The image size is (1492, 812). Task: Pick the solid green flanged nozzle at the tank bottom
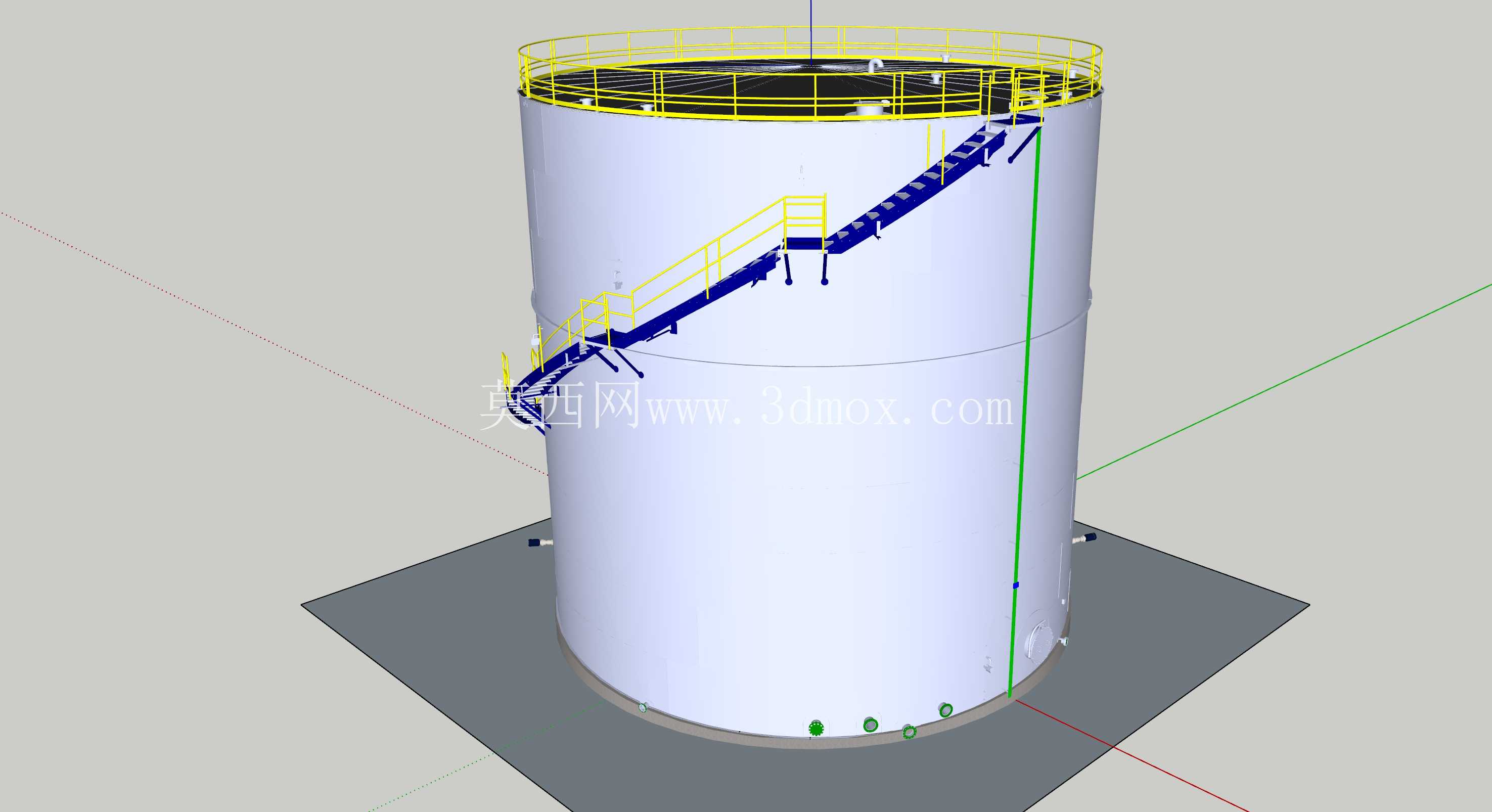[816, 728]
